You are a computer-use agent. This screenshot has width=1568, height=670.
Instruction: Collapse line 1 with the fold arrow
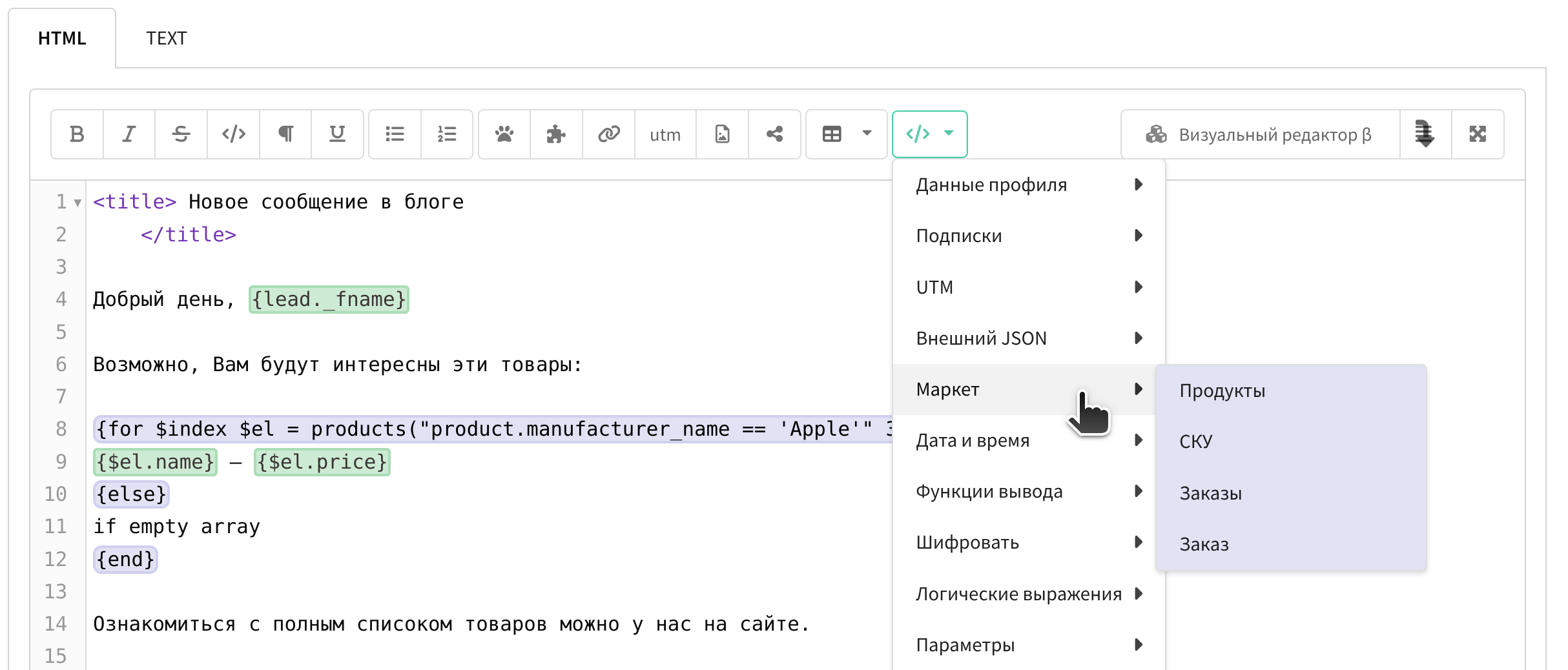tap(77, 203)
